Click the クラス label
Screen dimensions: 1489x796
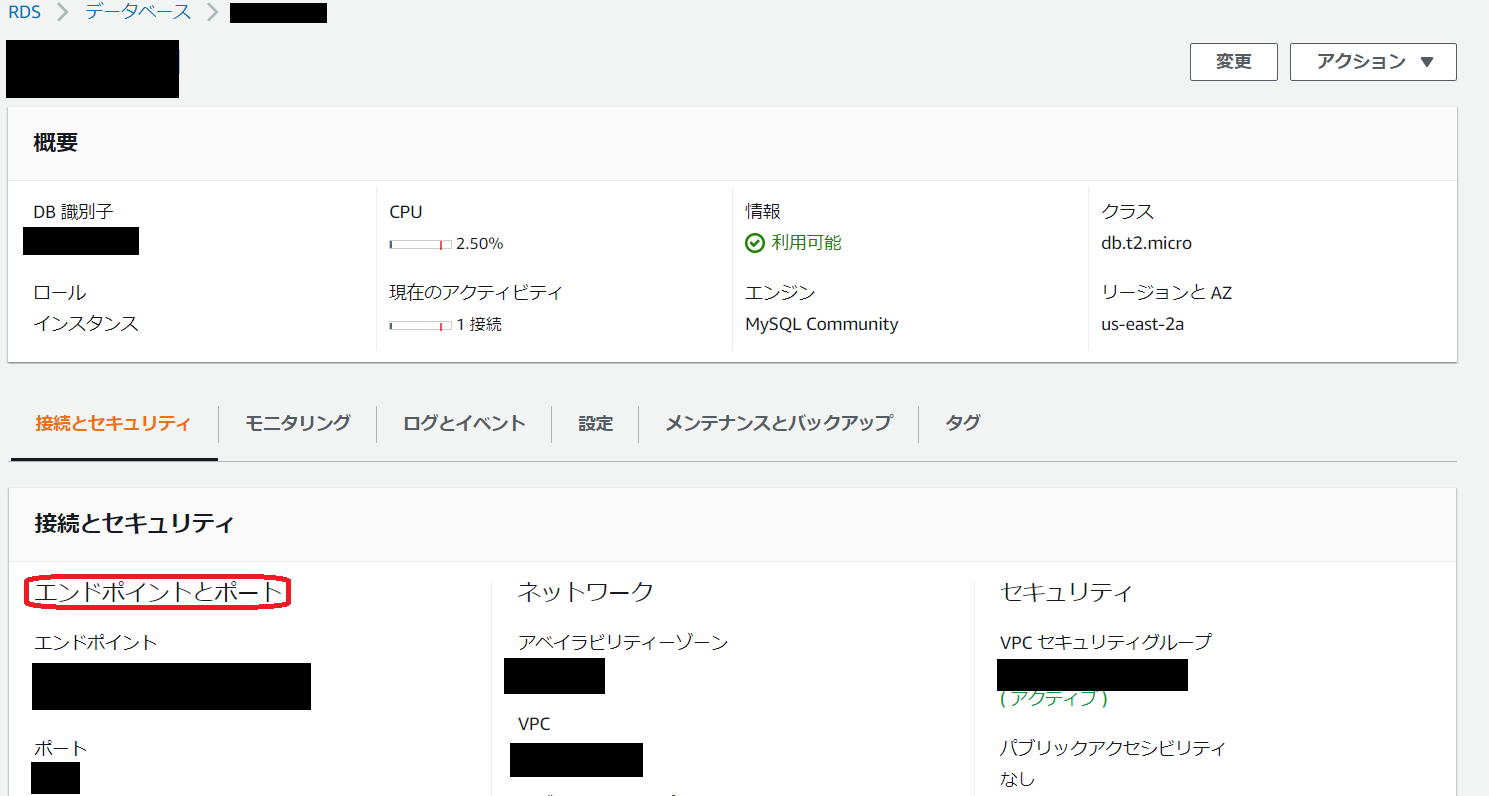1127,212
